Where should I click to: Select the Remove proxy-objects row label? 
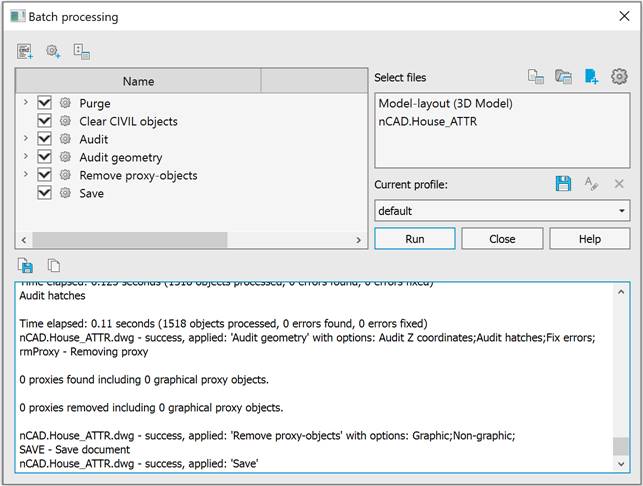click(x=138, y=176)
